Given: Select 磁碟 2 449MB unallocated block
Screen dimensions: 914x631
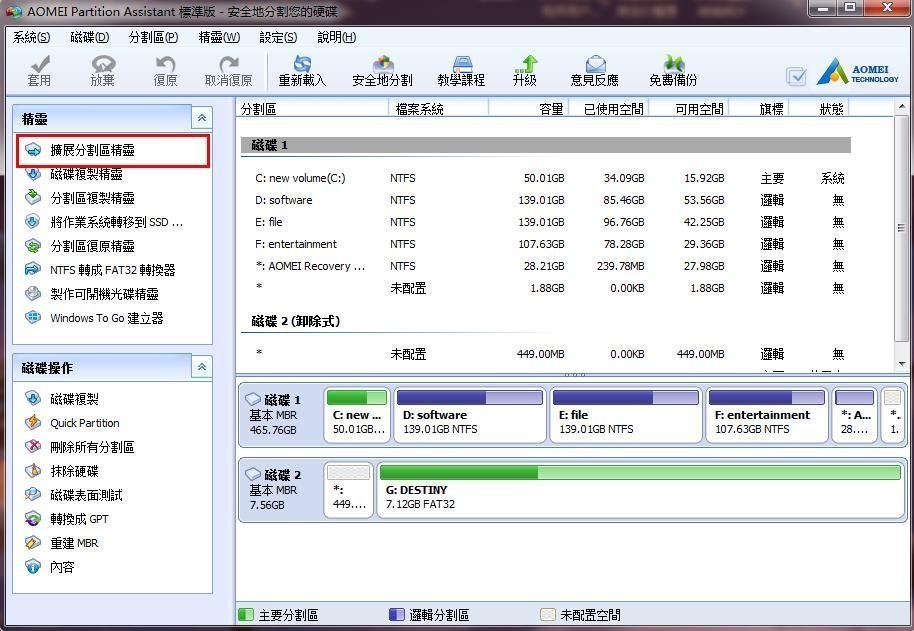Looking at the screenshot, I should click(349, 490).
